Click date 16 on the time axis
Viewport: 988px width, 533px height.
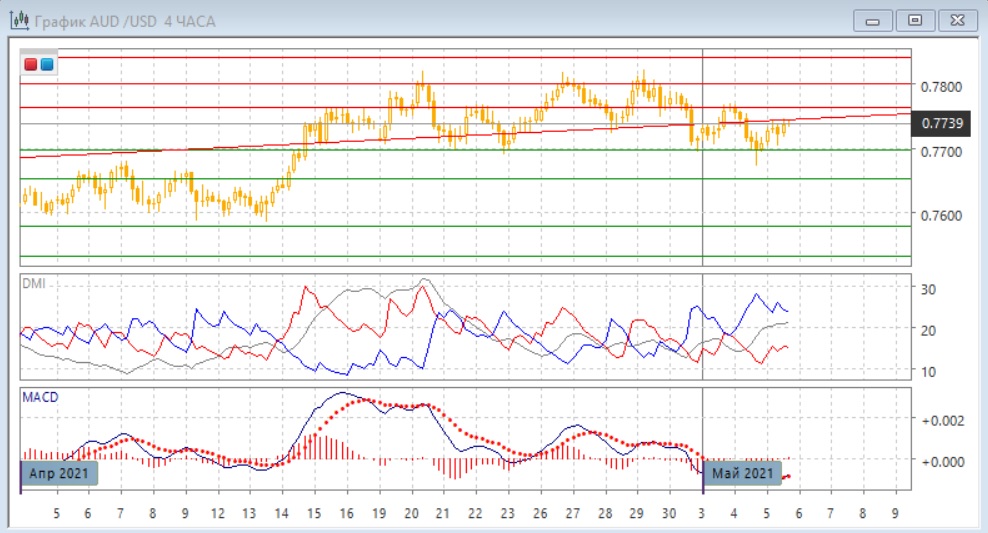click(346, 513)
